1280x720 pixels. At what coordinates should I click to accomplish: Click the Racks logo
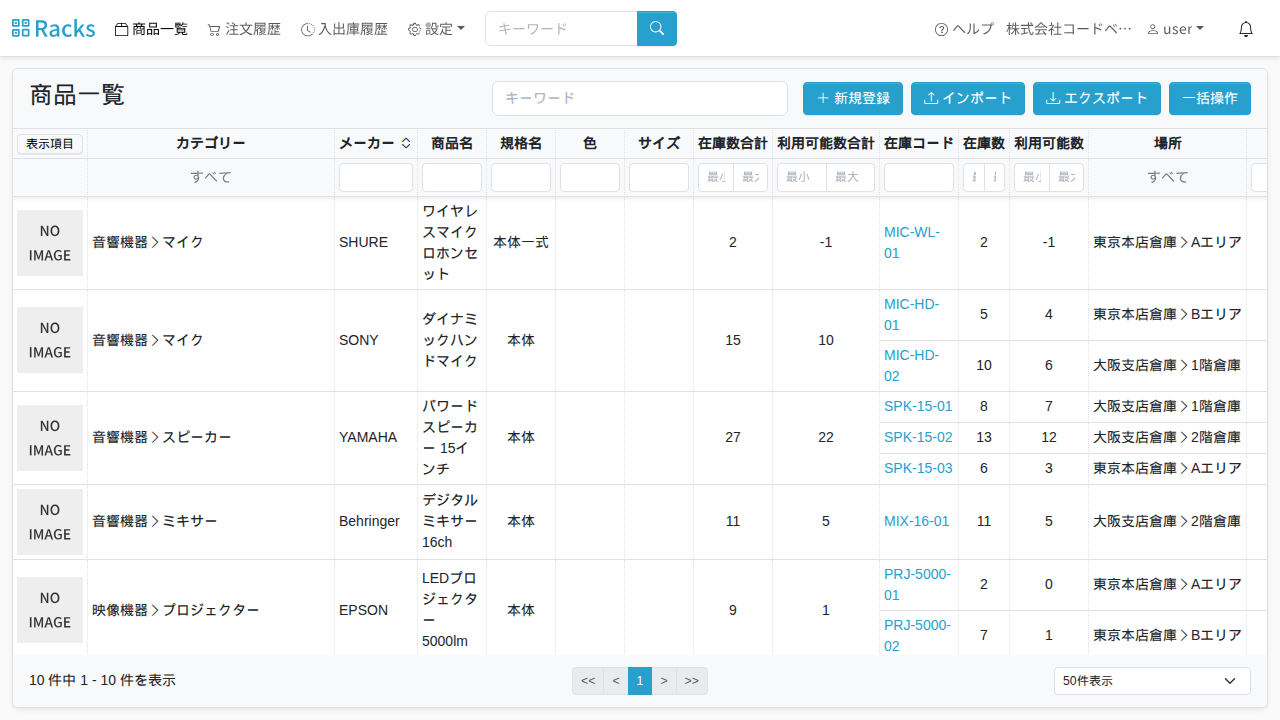pyautogui.click(x=54, y=29)
